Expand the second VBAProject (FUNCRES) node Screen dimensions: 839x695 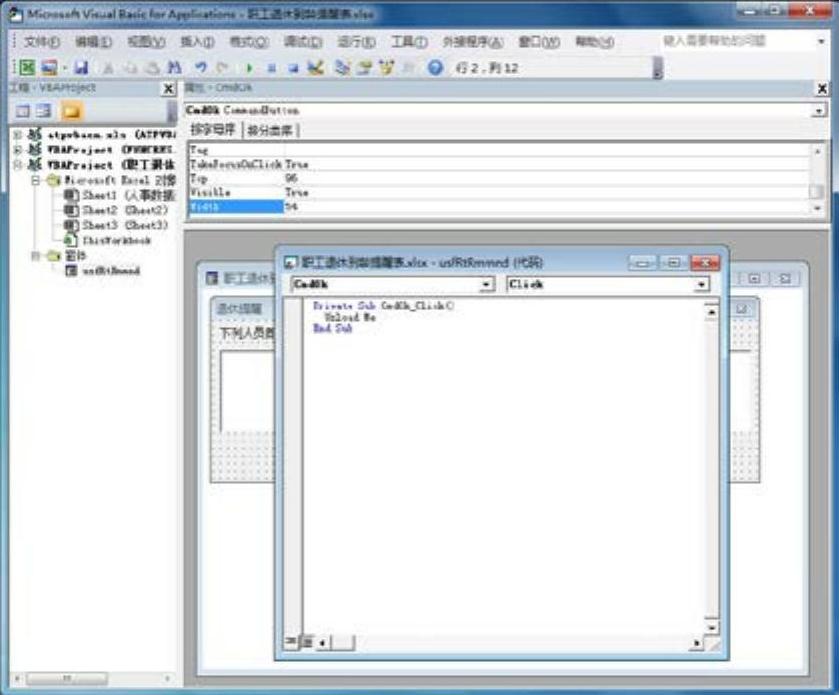(x=18, y=149)
